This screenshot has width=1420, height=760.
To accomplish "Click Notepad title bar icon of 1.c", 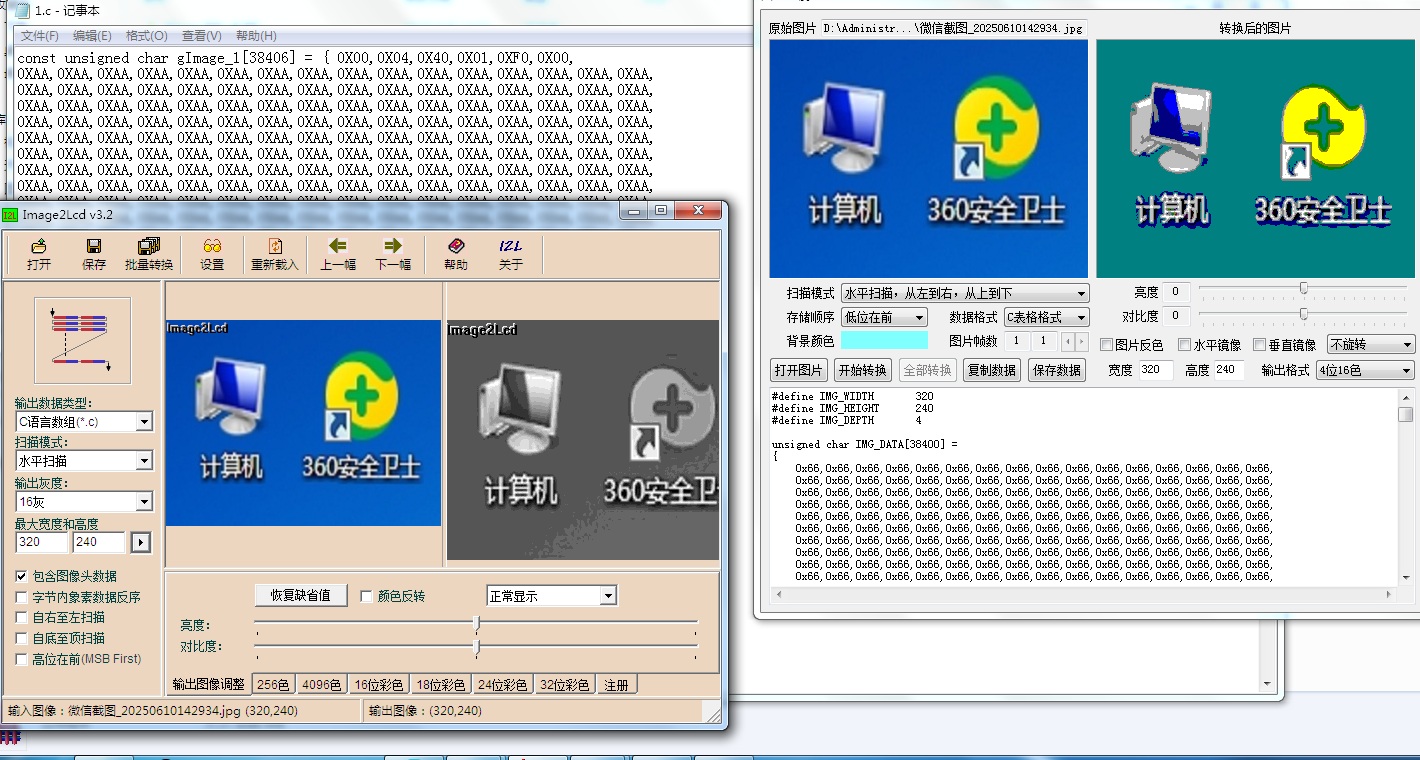I will click(21, 10).
